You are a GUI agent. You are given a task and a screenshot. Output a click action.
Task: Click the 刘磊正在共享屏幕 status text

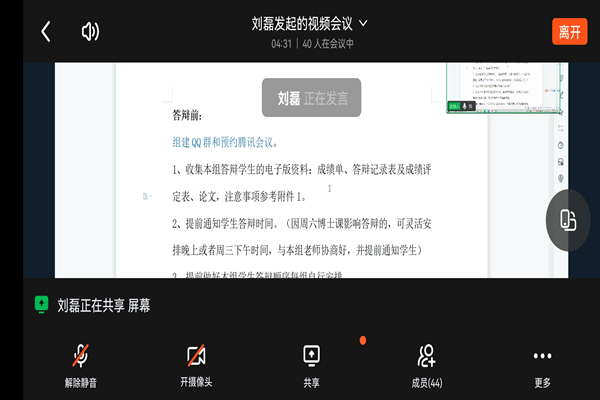[x=104, y=305]
